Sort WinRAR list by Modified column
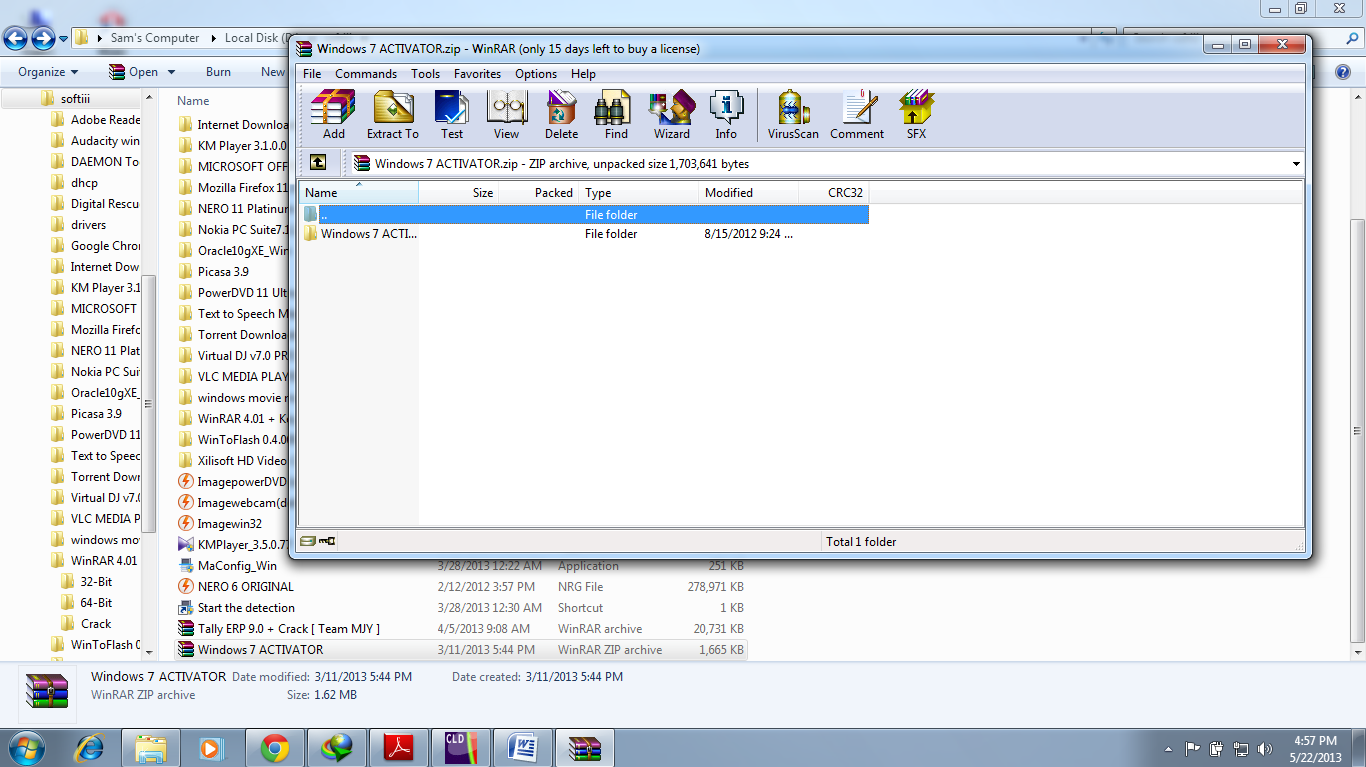 (748, 193)
